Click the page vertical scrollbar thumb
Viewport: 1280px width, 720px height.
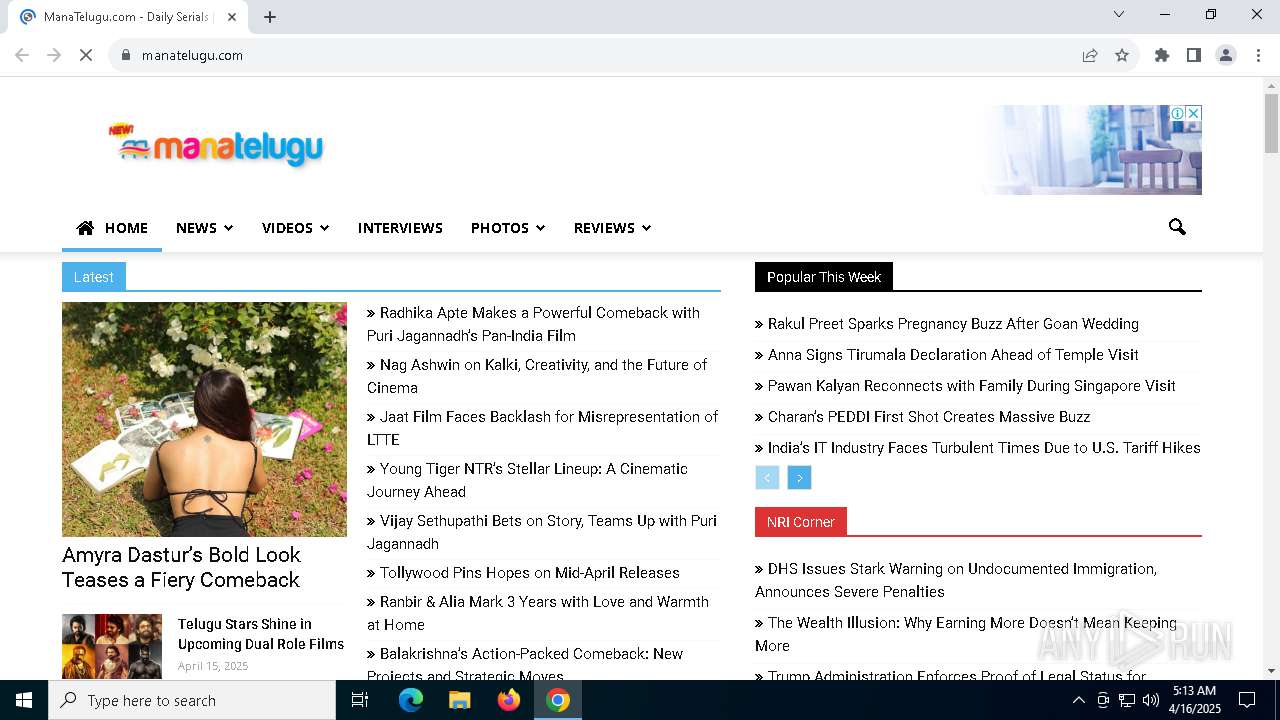pos(1271,123)
